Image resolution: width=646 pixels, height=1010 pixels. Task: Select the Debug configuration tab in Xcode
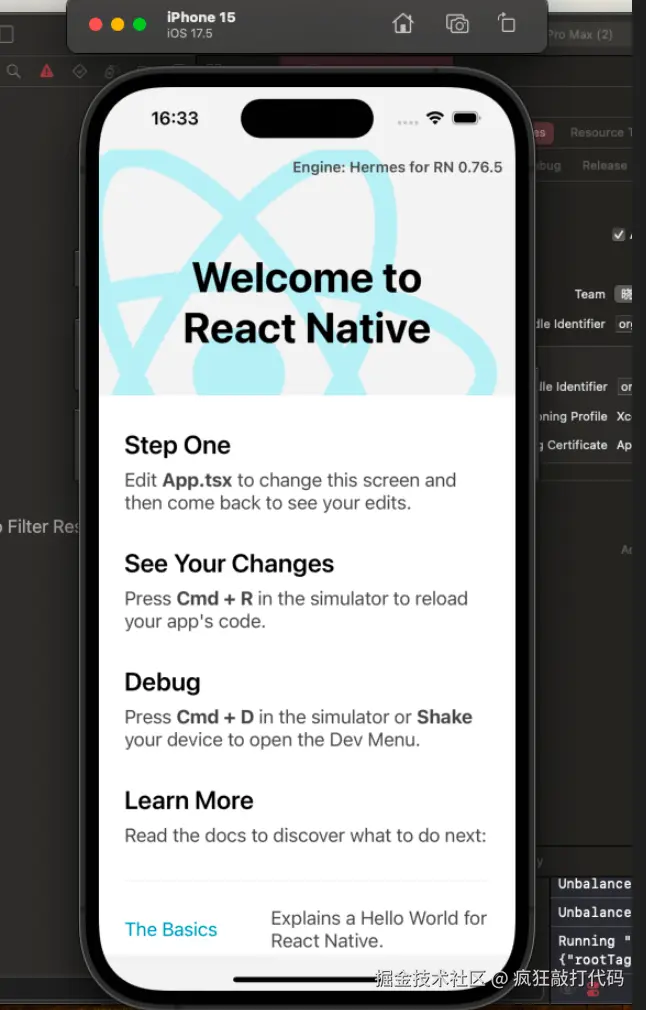tap(548, 166)
